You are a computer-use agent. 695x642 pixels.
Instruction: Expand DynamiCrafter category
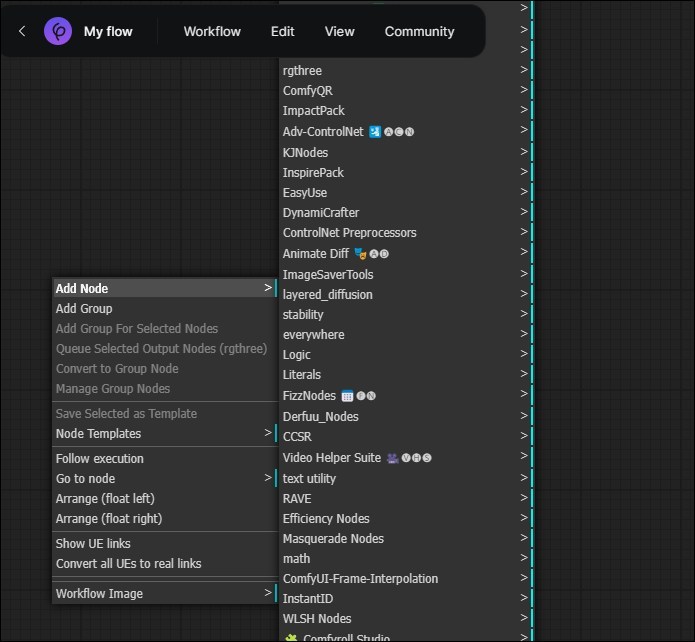coord(406,212)
